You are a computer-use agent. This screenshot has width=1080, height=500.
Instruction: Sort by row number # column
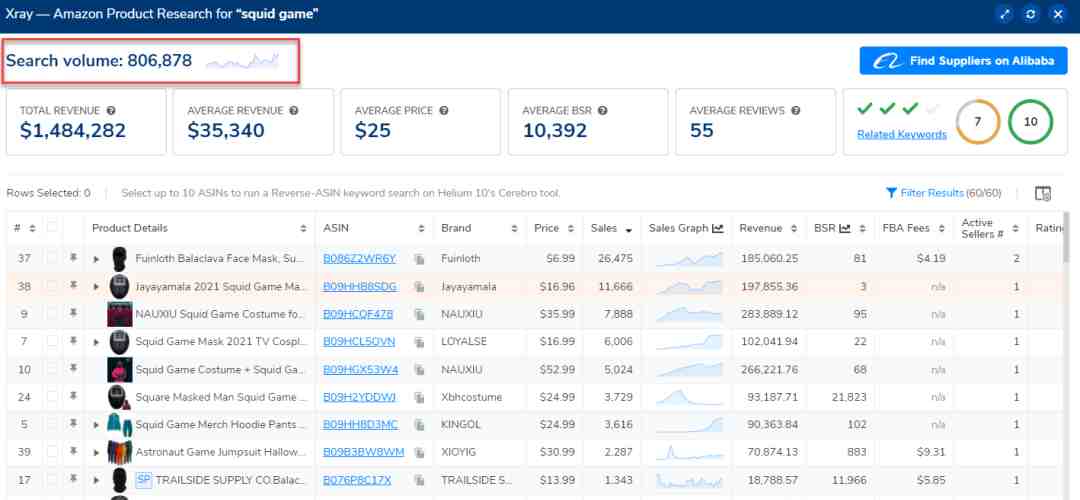[x=32, y=228]
